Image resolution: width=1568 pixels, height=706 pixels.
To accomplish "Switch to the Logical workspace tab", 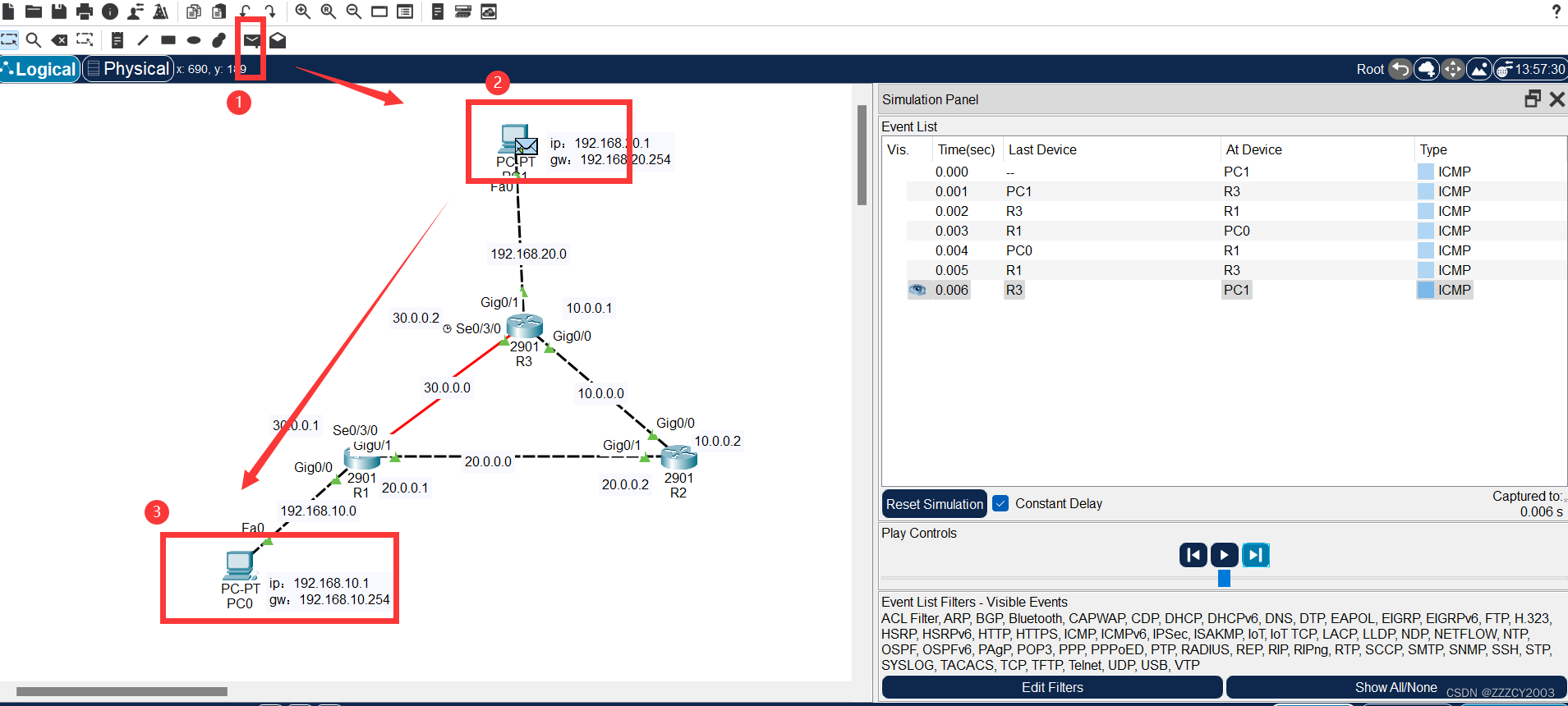I will coord(39,69).
